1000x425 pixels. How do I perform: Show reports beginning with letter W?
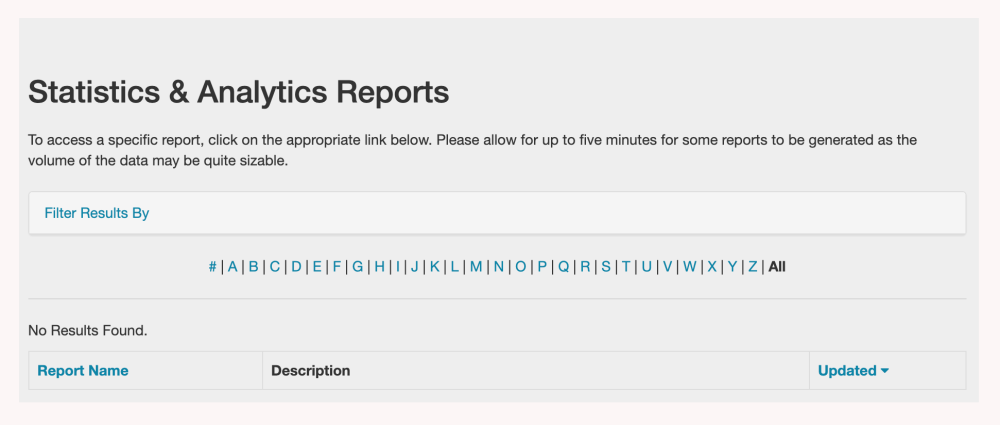point(690,267)
